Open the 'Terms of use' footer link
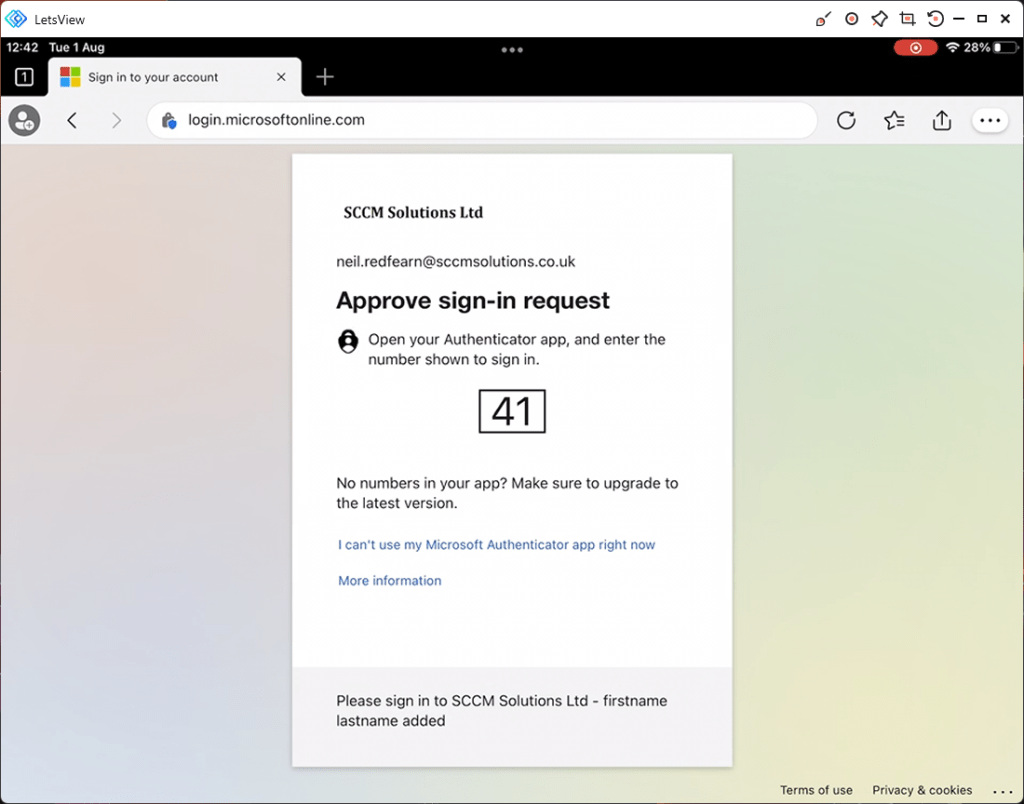Viewport: 1024px width, 804px height. tap(816, 790)
